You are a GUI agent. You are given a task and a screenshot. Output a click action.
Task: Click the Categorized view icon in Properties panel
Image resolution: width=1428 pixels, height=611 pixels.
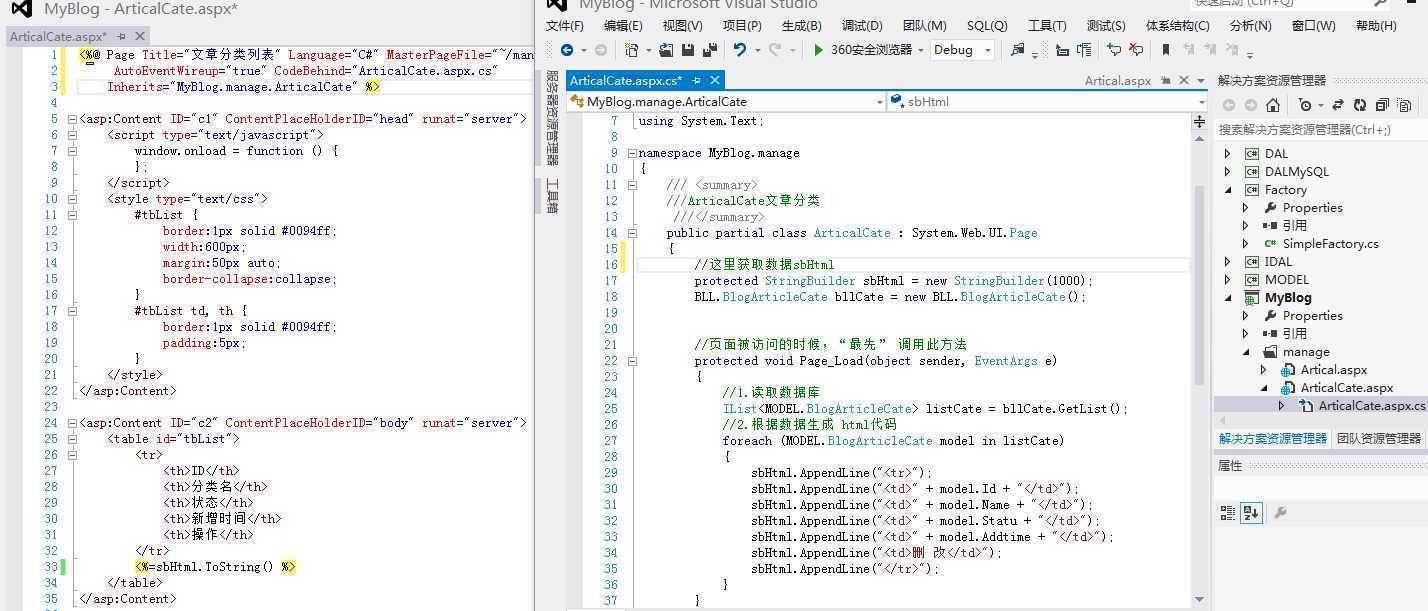(x=1228, y=513)
